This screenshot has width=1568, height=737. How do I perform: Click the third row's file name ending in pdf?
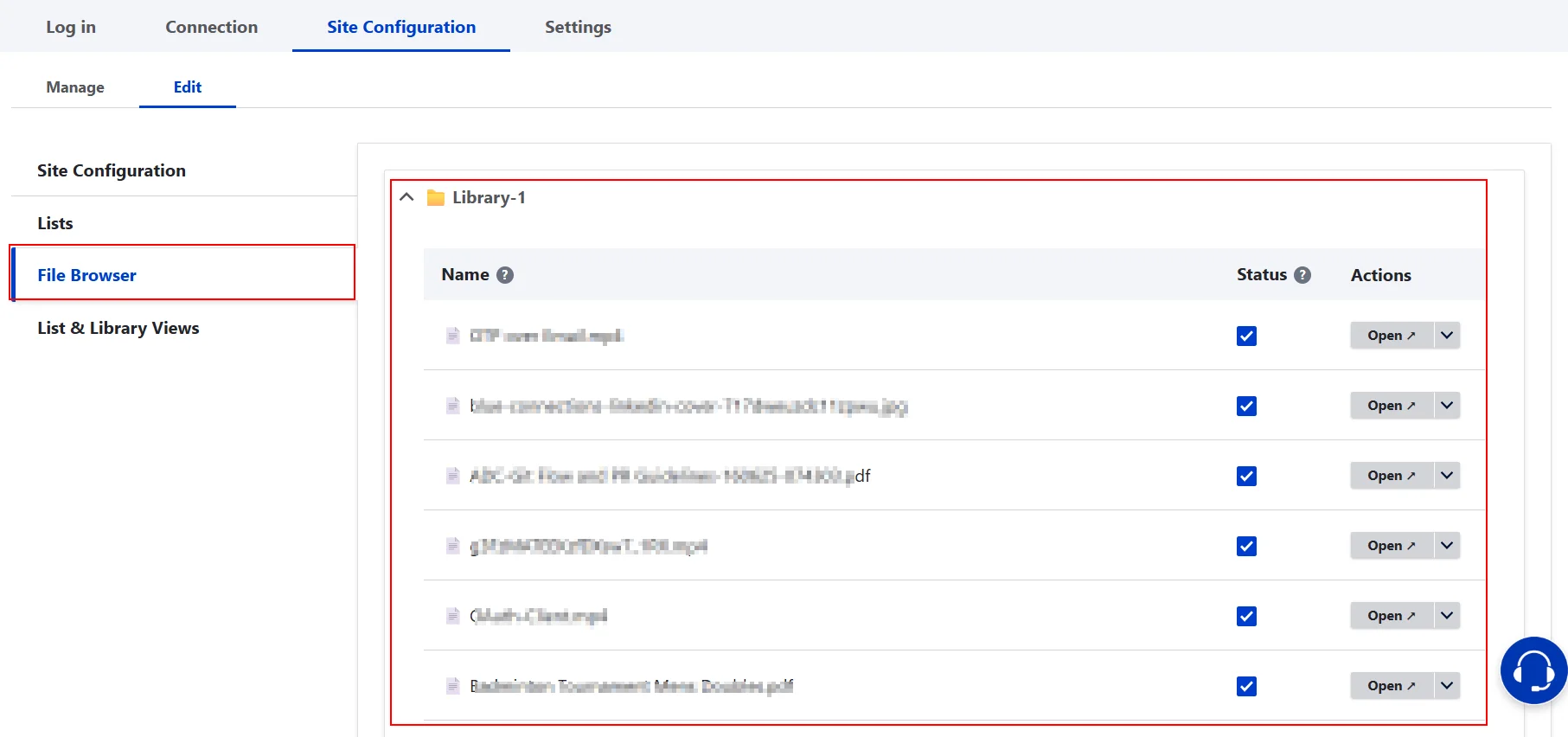pyautogui.click(x=670, y=476)
